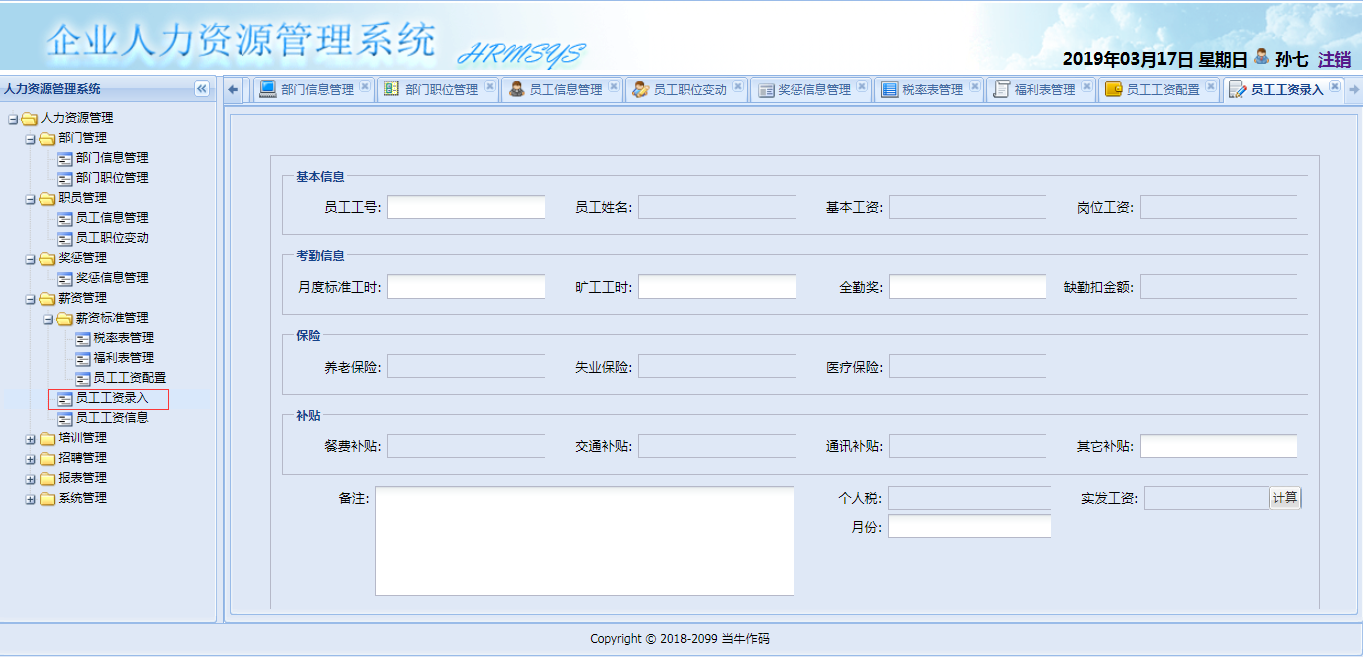Screen dimensions: 1363x657
Task: Open 福利表管理 in the tree
Action: (x=123, y=358)
